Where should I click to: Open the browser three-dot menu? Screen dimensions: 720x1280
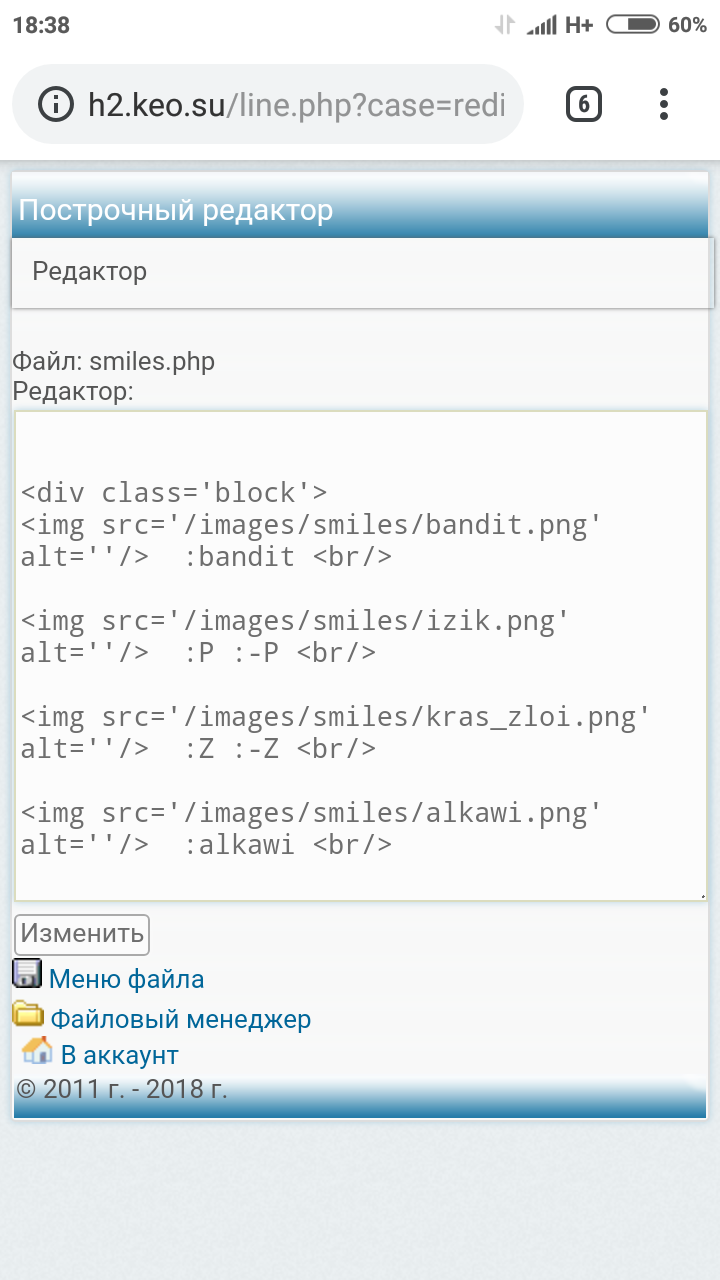pos(664,104)
